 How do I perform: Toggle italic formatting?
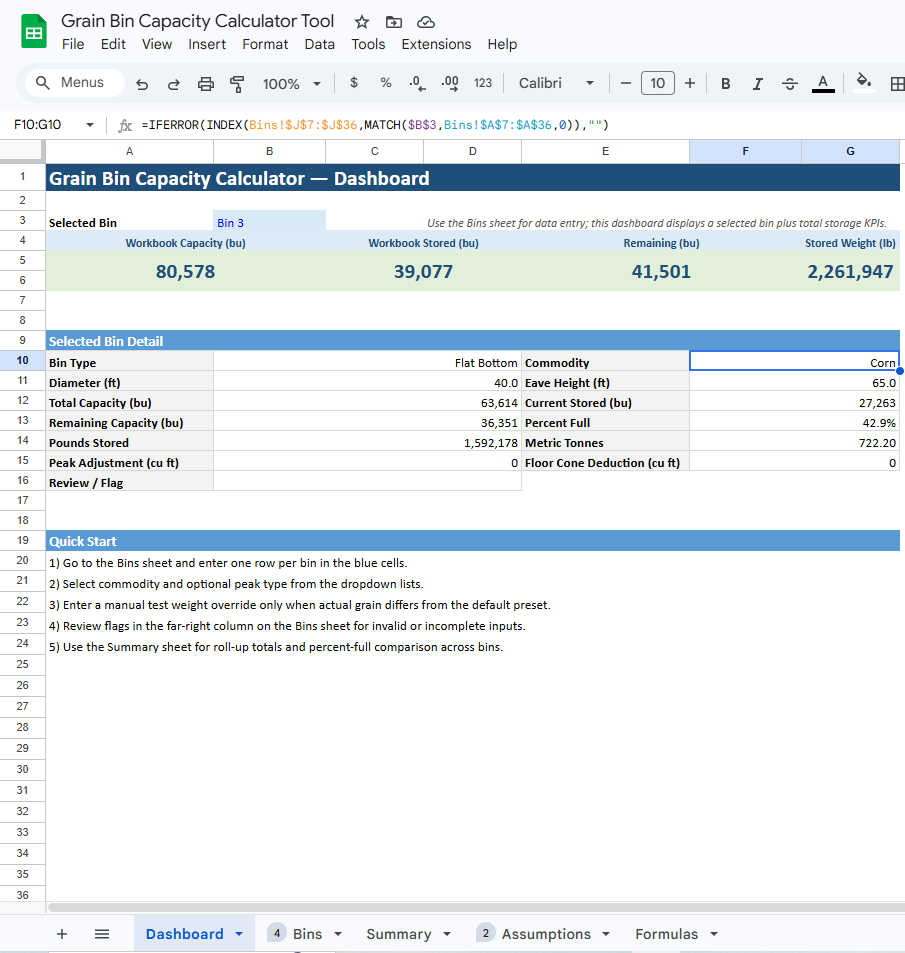pyautogui.click(x=757, y=84)
